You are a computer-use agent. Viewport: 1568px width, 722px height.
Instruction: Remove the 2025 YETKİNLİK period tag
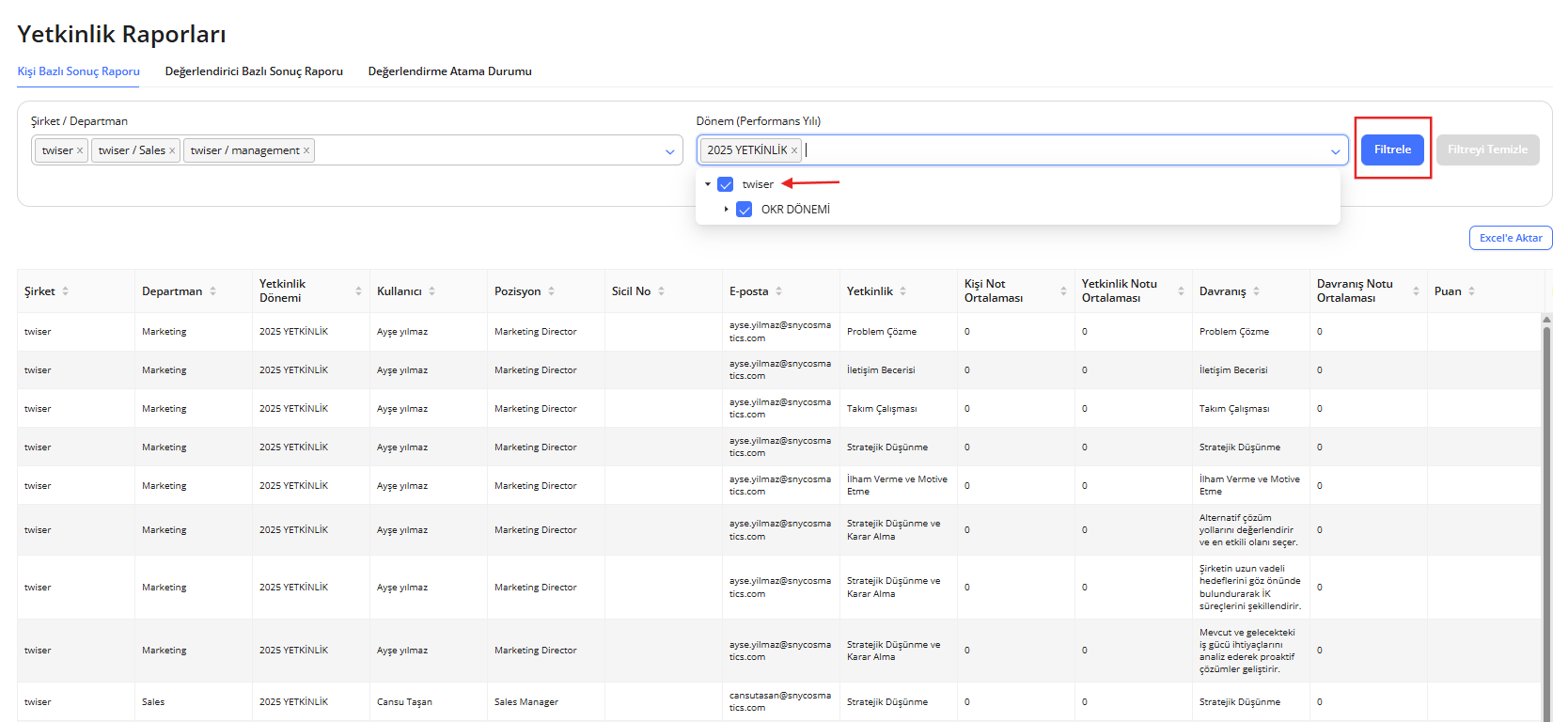[x=794, y=150]
